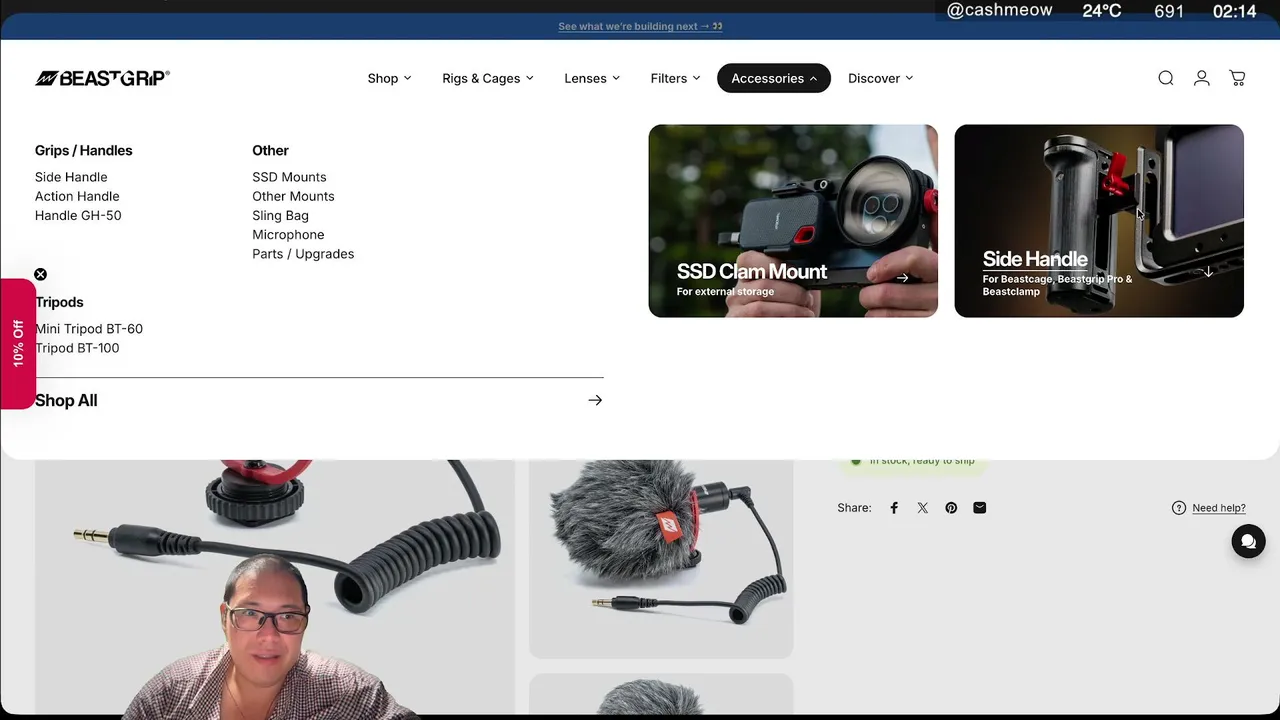Open the shopping cart icon

click(1237, 78)
